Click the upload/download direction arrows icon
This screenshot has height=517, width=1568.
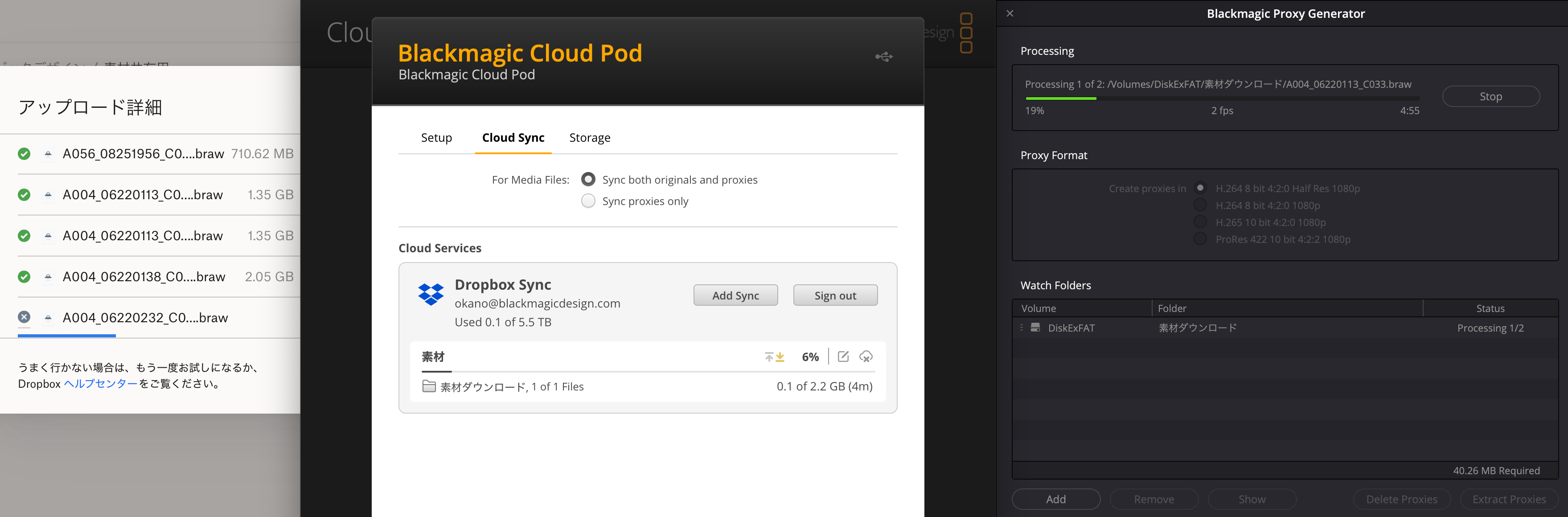[x=774, y=357]
